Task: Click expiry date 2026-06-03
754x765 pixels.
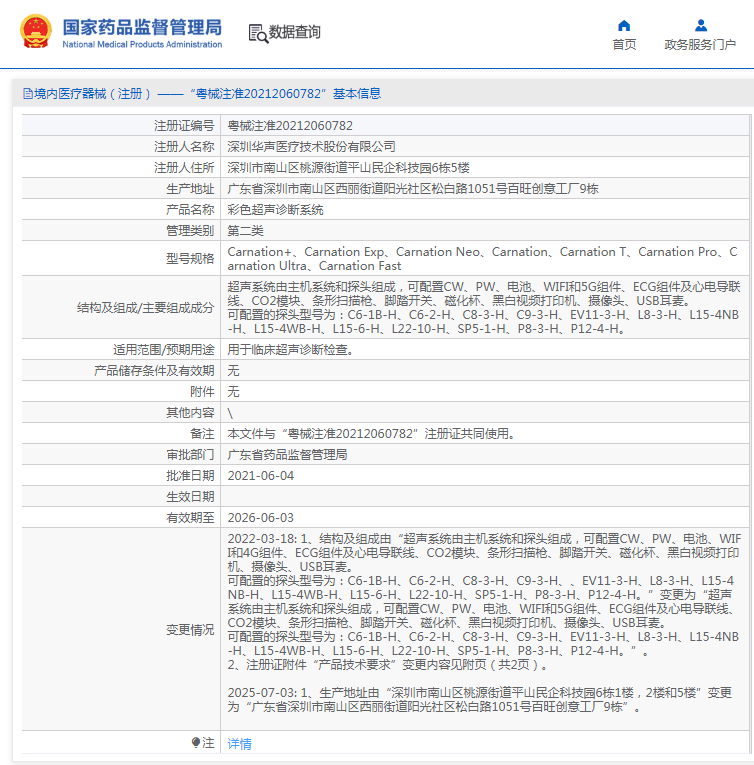Action: (x=261, y=518)
